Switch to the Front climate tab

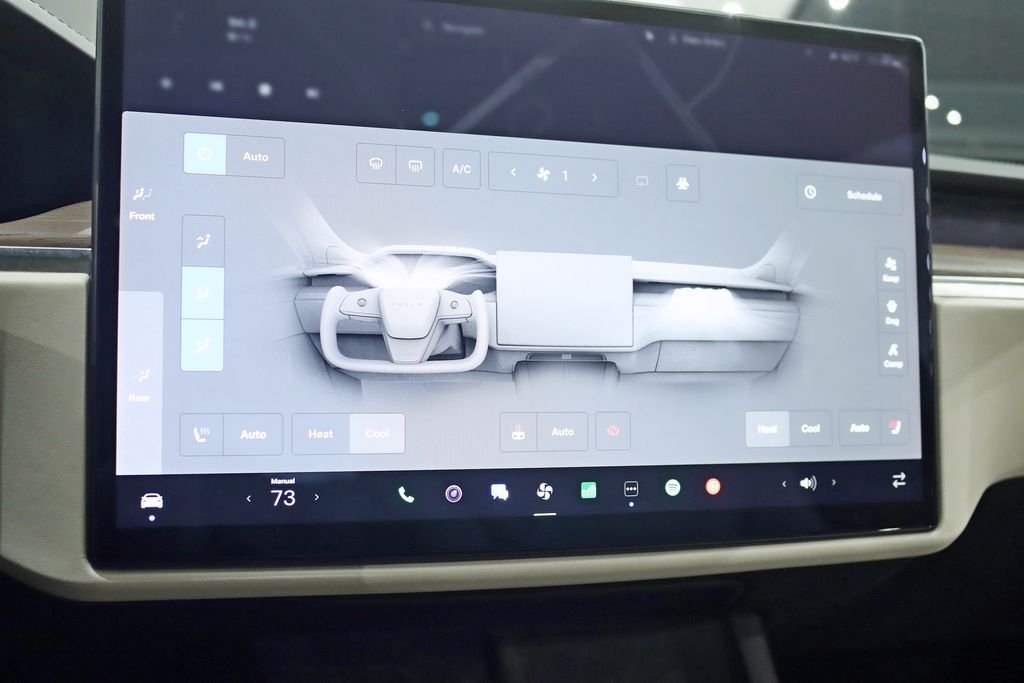tap(142, 202)
